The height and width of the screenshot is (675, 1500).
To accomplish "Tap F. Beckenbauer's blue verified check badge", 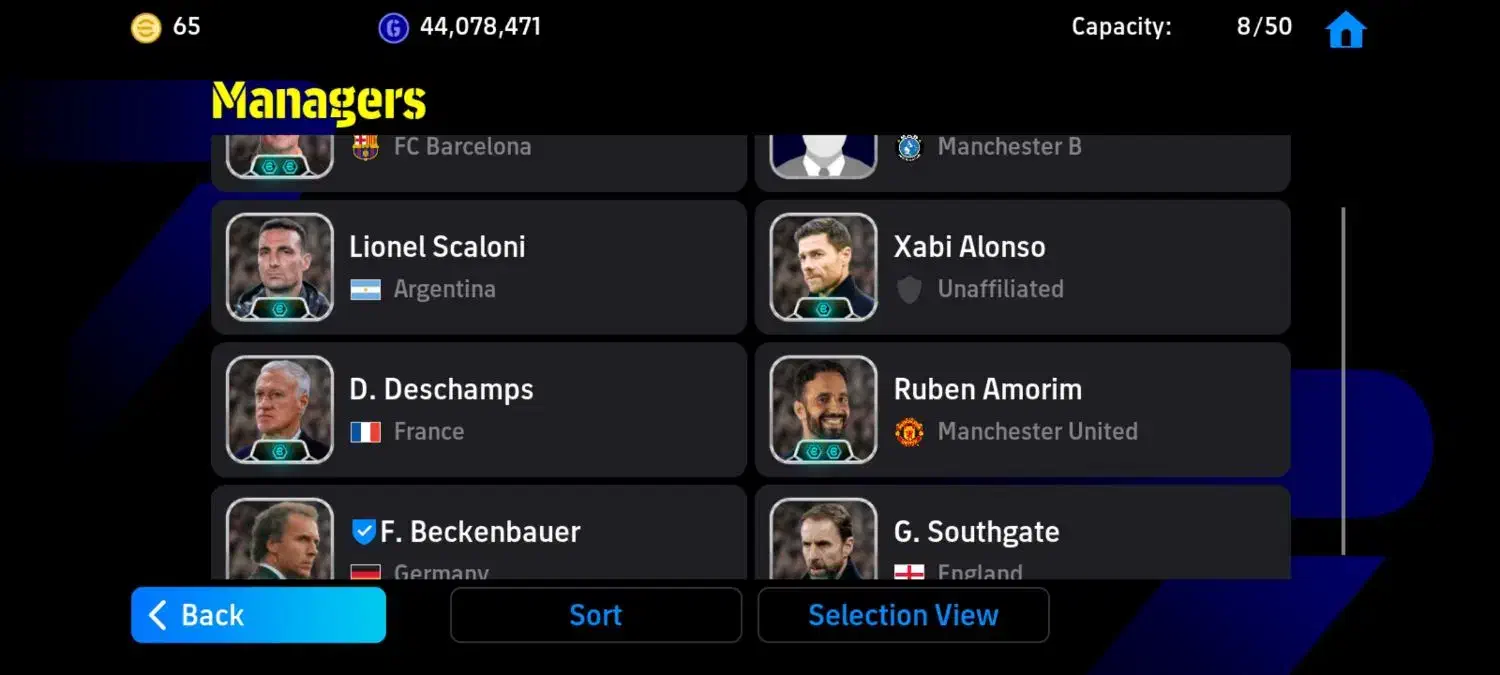I will (x=363, y=532).
